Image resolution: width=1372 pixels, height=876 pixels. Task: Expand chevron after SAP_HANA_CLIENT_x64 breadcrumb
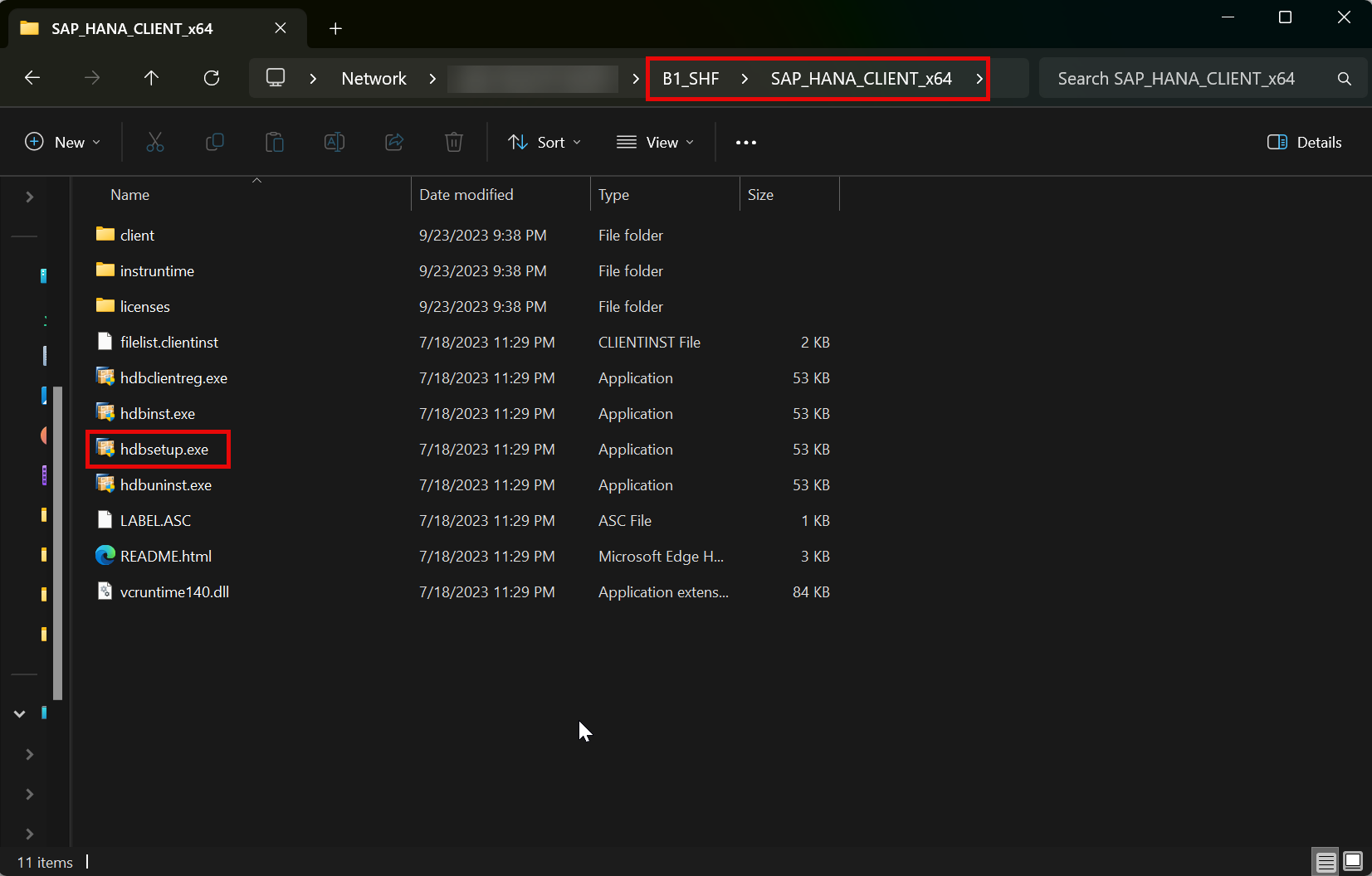click(x=979, y=79)
